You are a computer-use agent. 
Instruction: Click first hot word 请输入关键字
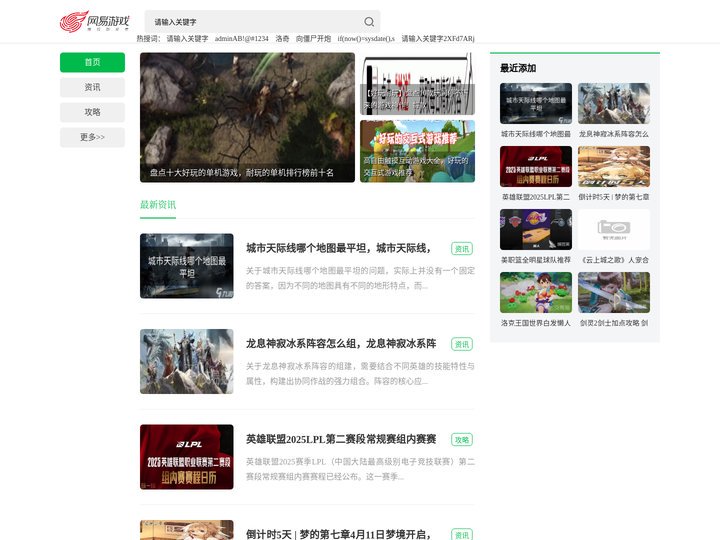click(187, 39)
